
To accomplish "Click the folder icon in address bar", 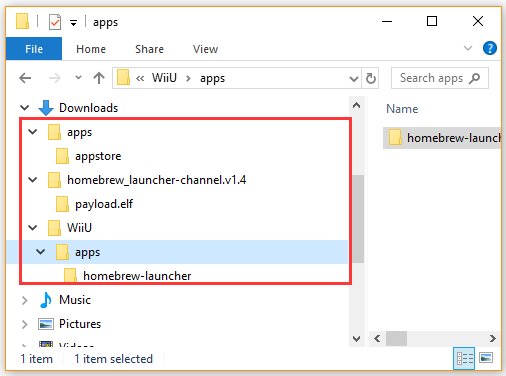I will (x=123, y=77).
